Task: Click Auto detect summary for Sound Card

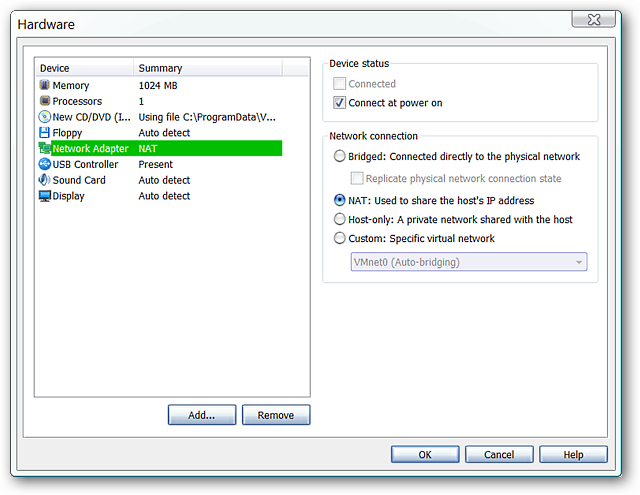Action: click(x=164, y=180)
